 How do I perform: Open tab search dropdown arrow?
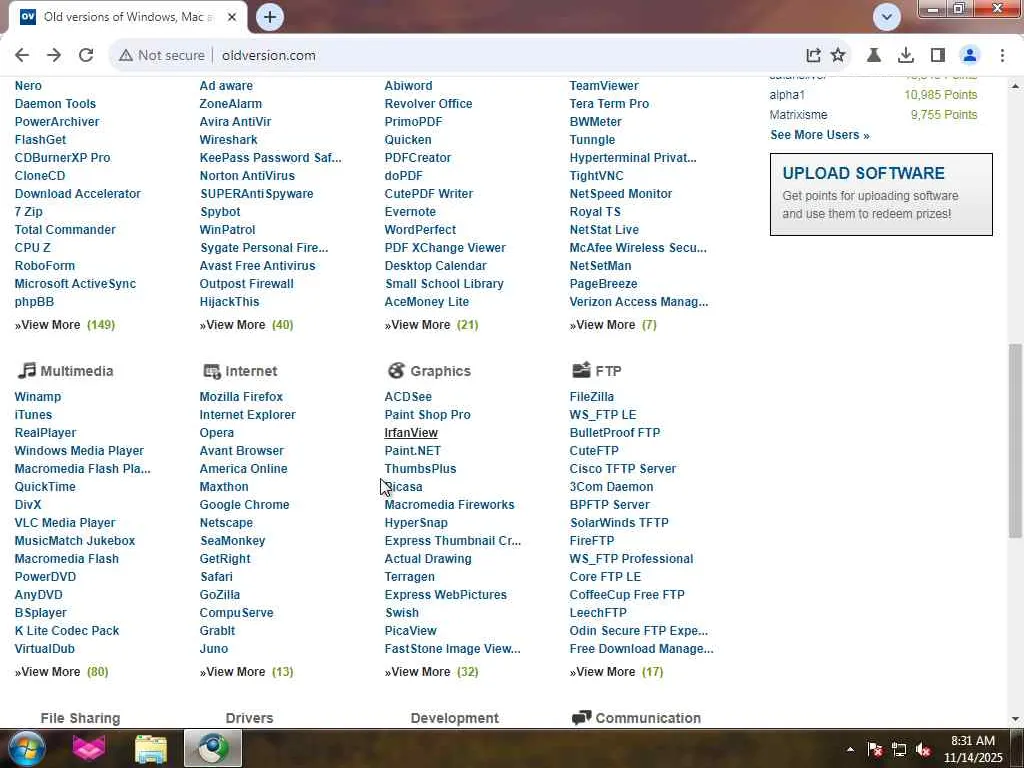click(887, 17)
